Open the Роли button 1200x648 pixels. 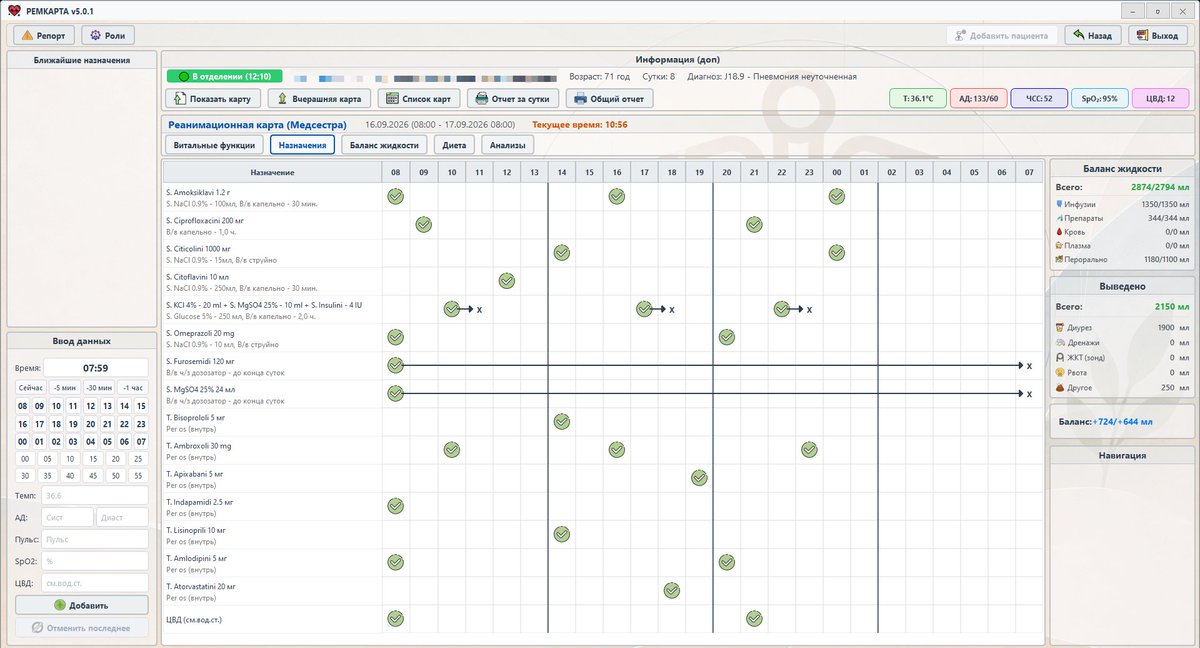(107, 35)
